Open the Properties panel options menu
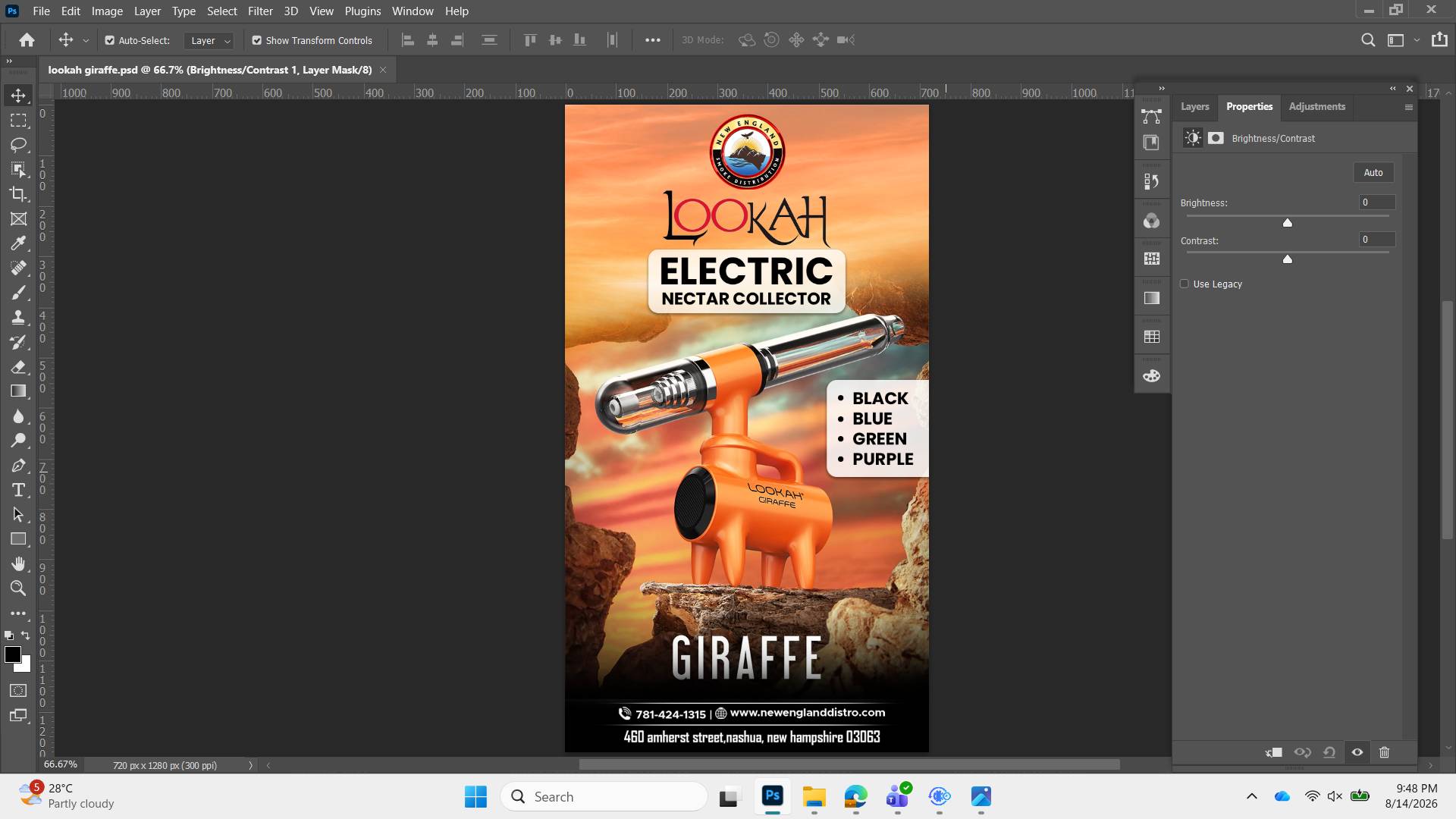Image resolution: width=1456 pixels, height=819 pixels. pyautogui.click(x=1409, y=107)
